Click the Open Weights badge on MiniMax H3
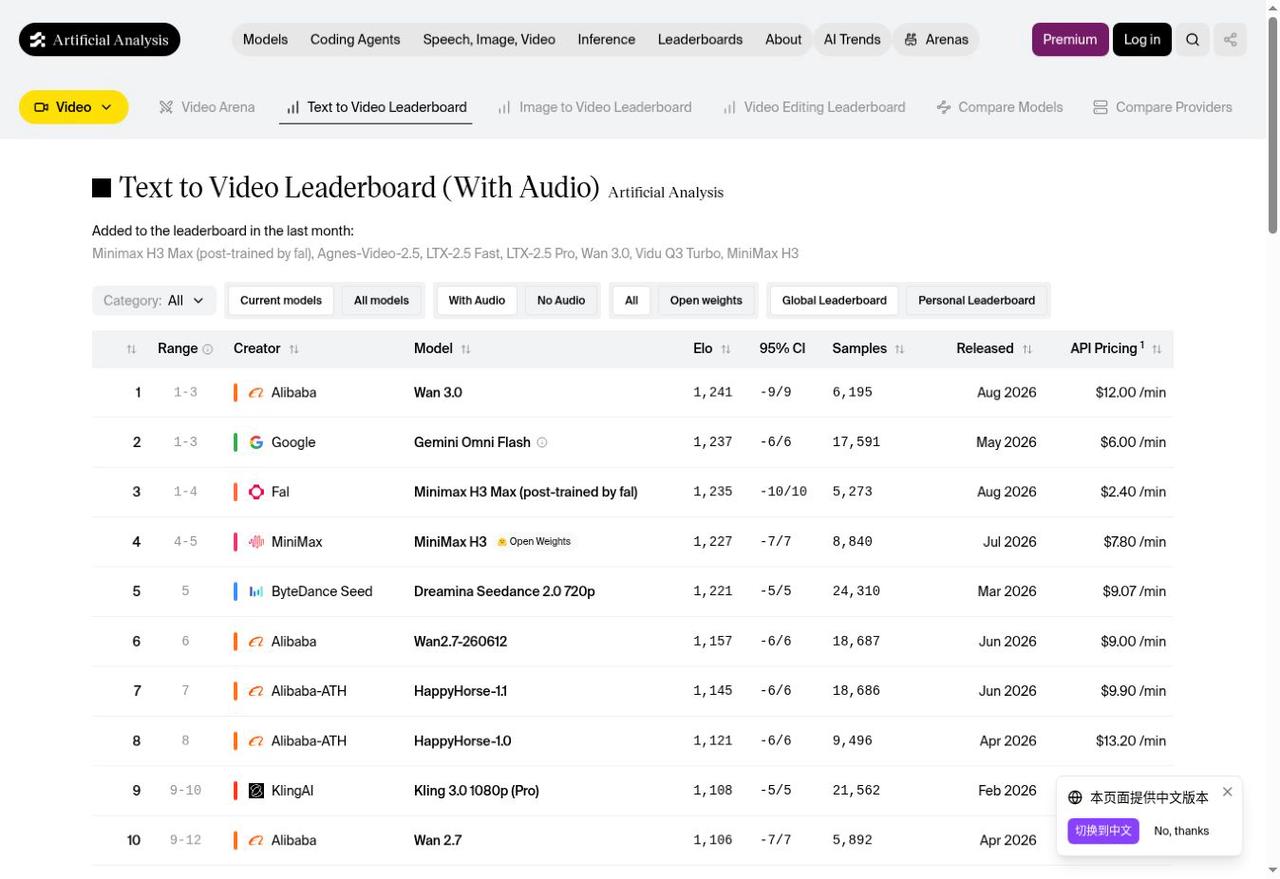This screenshot has width=1280, height=879. point(534,542)
